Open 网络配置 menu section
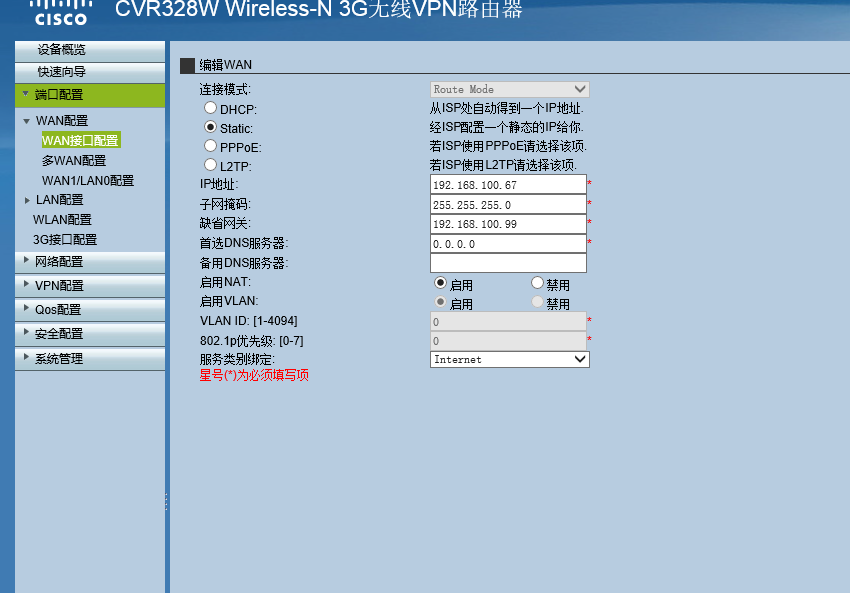850x593 pixels. [90, 262]
